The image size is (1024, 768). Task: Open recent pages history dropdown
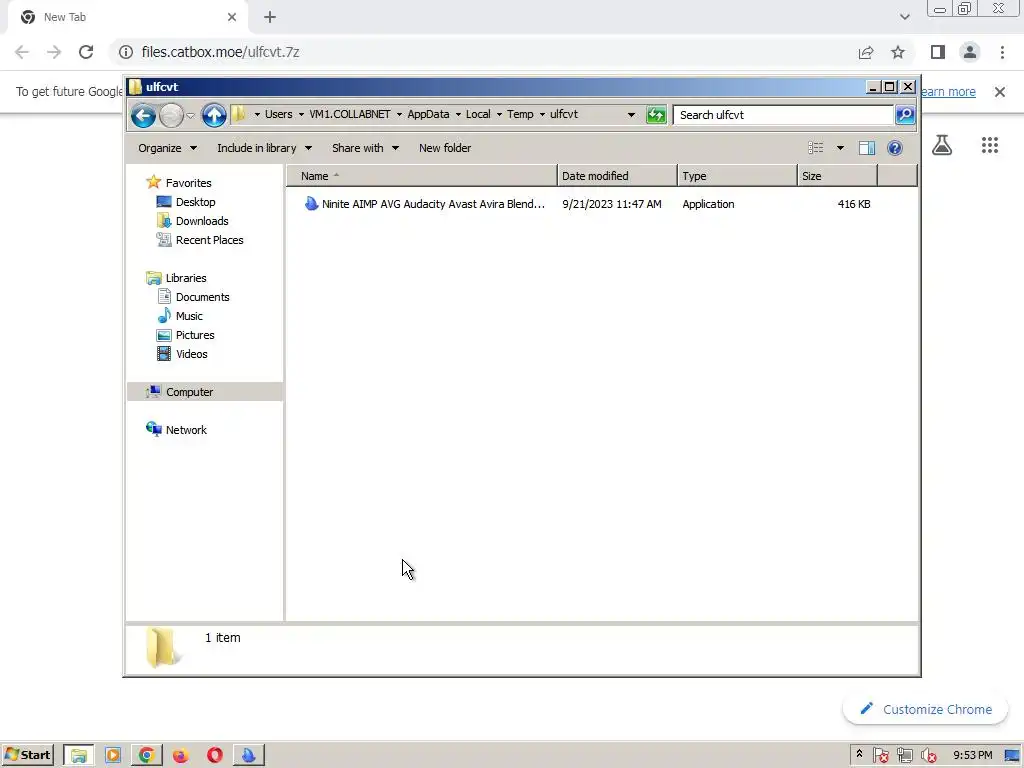point(190,116)
